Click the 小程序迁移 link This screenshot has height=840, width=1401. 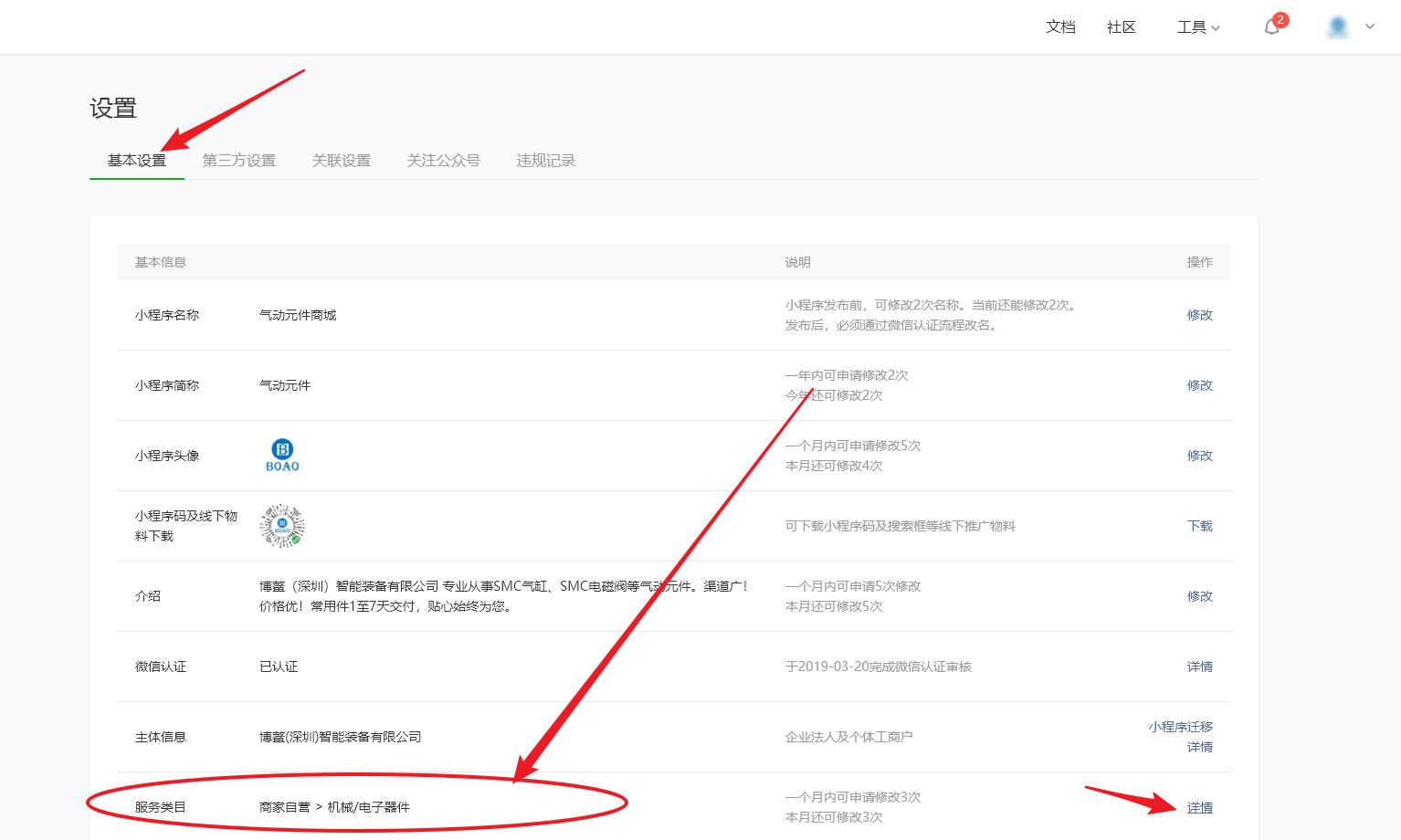point(1180,727)
